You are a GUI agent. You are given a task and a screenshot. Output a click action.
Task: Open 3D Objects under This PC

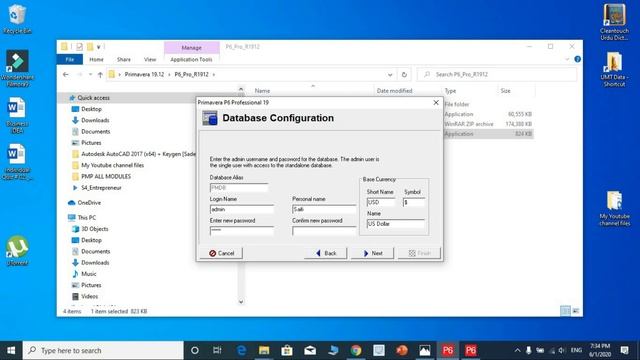click(94, 229)
